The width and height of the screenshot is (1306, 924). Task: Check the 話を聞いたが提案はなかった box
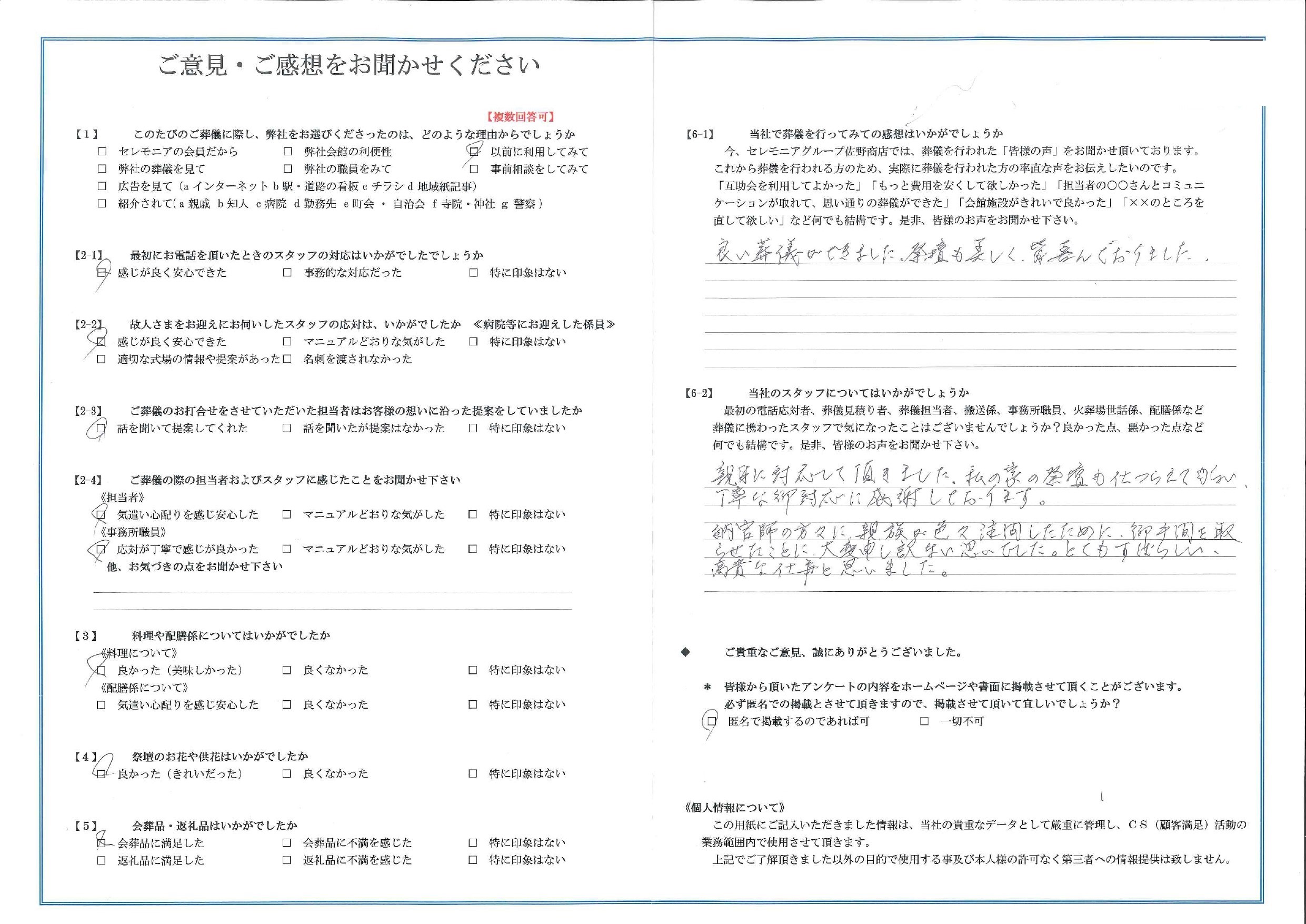287,428
